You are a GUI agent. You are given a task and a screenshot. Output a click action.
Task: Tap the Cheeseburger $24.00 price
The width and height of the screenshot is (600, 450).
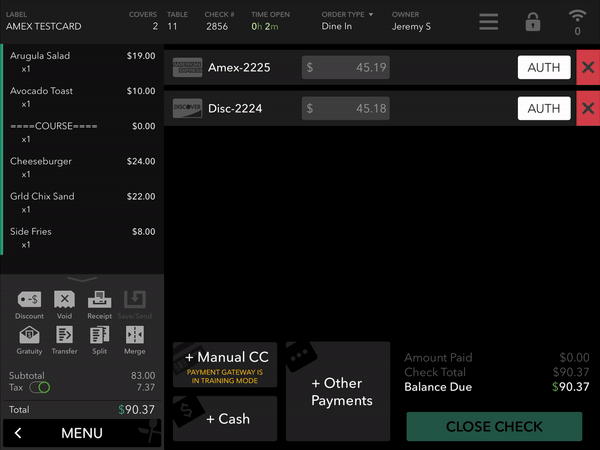141,161
